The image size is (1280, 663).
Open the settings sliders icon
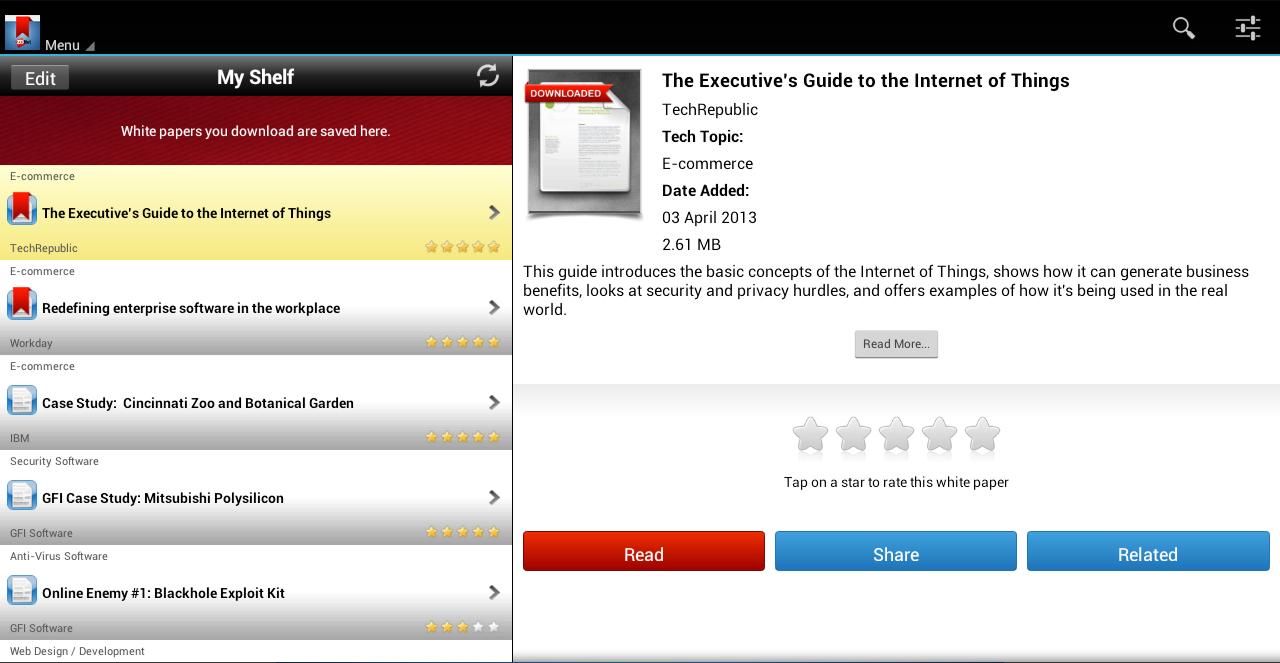click(1247, 28)
